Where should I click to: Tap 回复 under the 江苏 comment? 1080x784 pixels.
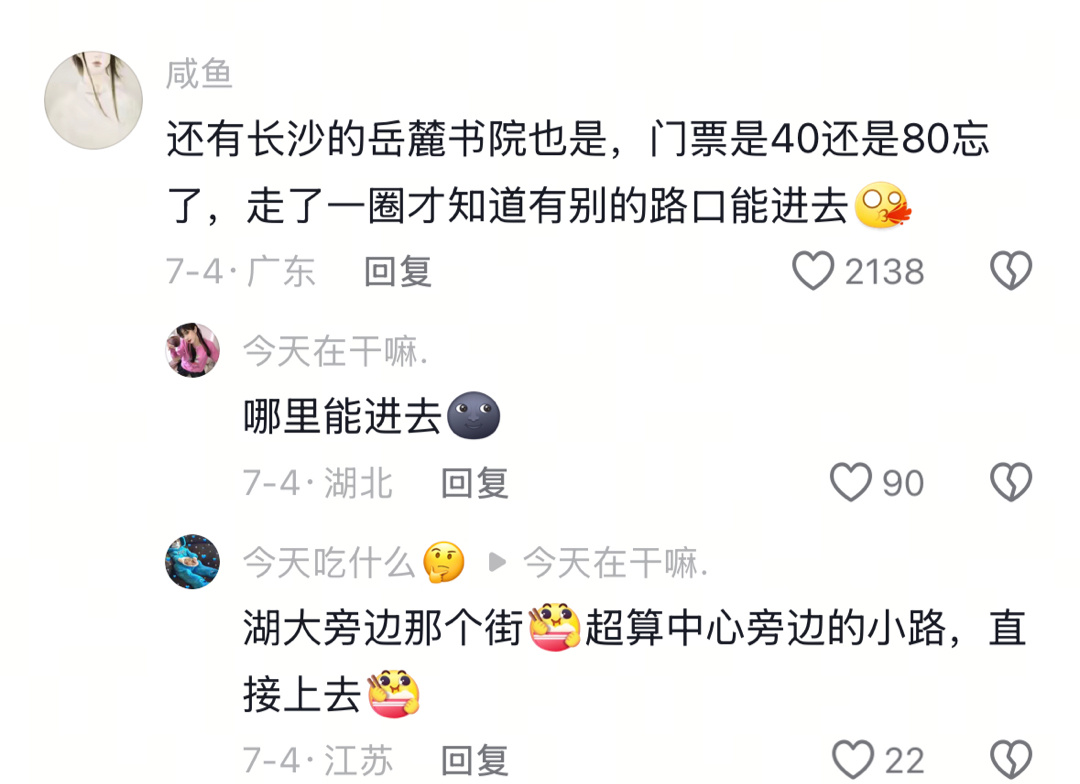pyautogui.click(x=475, y=761)
